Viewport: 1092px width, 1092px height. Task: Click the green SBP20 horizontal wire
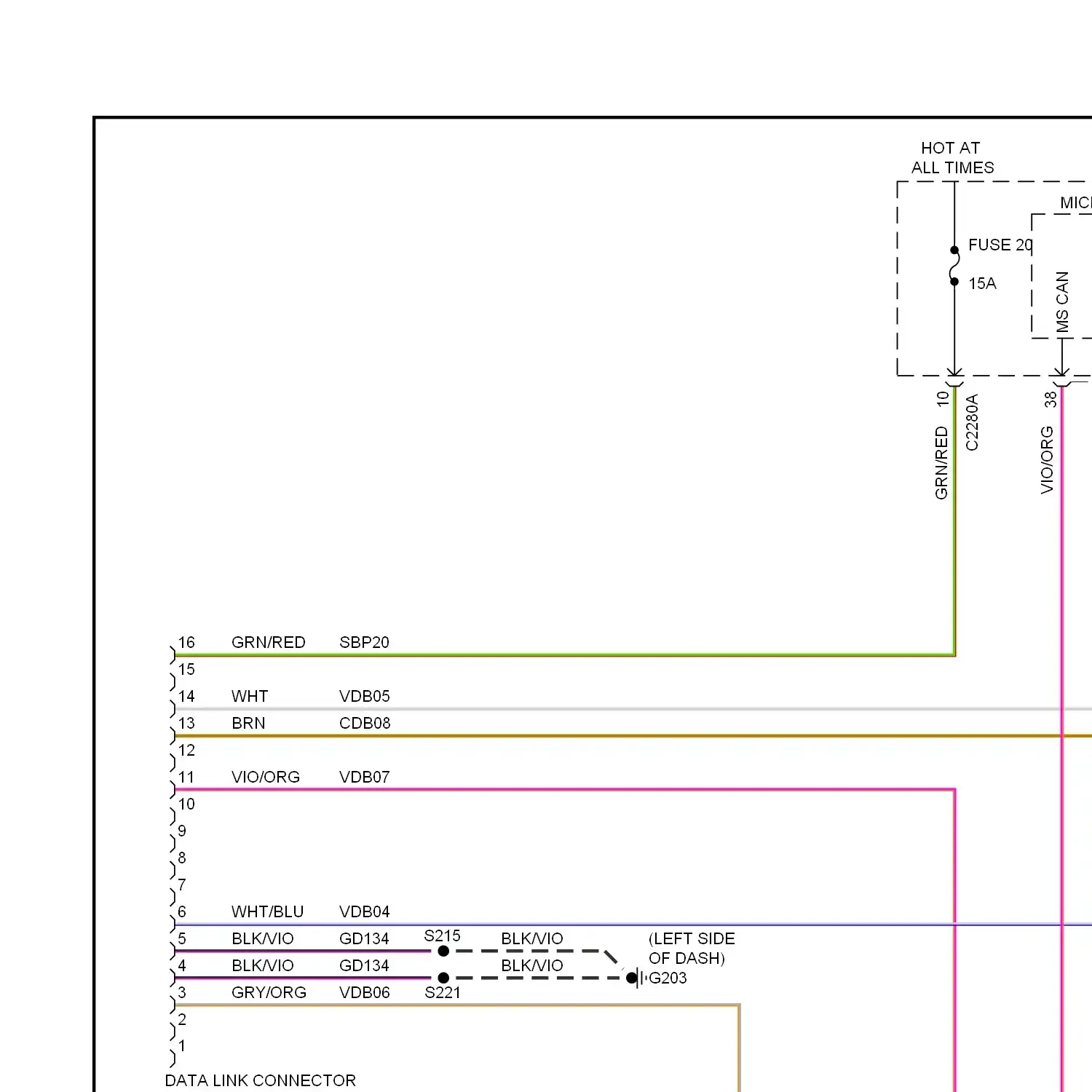(564, 655)
